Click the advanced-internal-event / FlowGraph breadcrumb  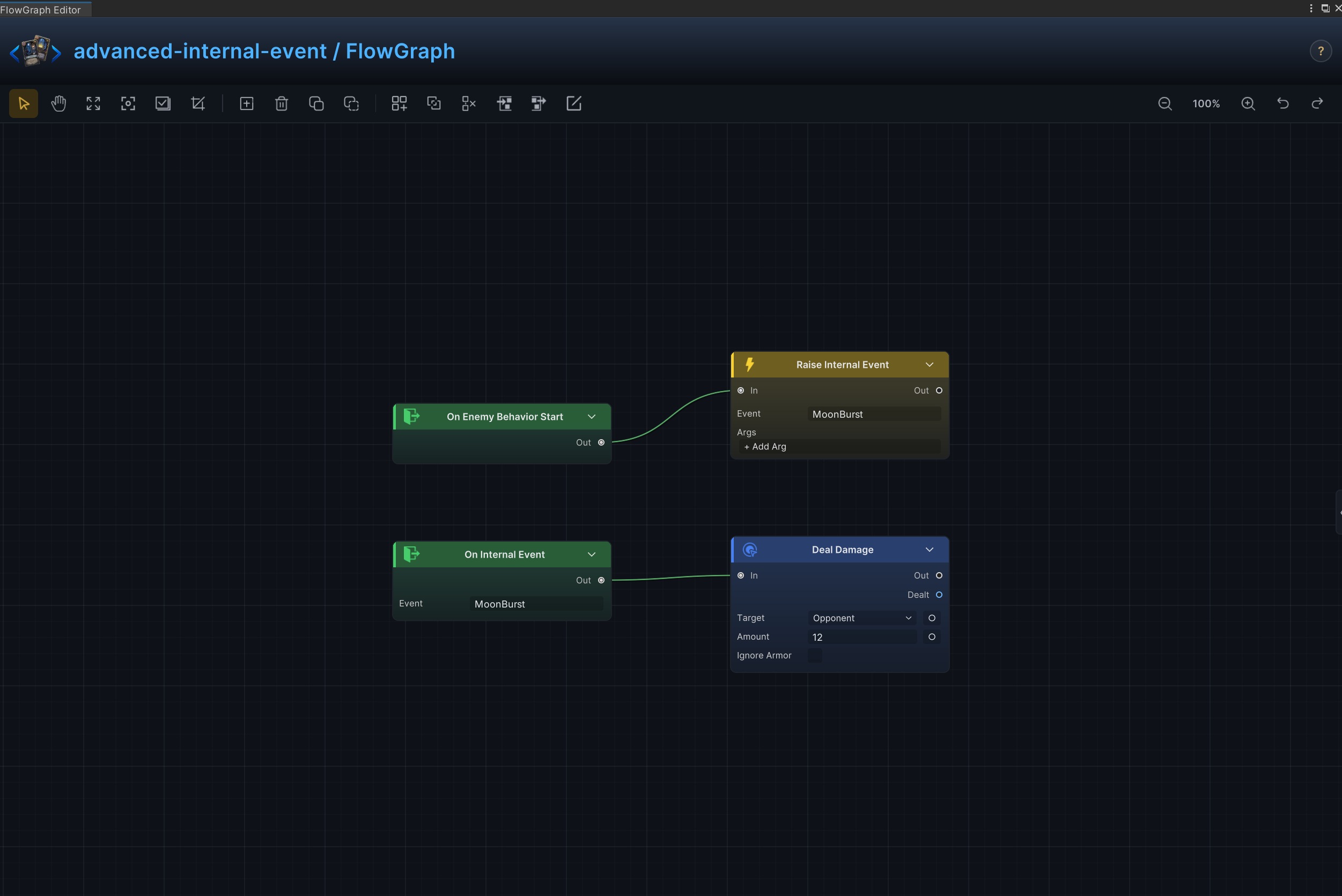[264, 51]
